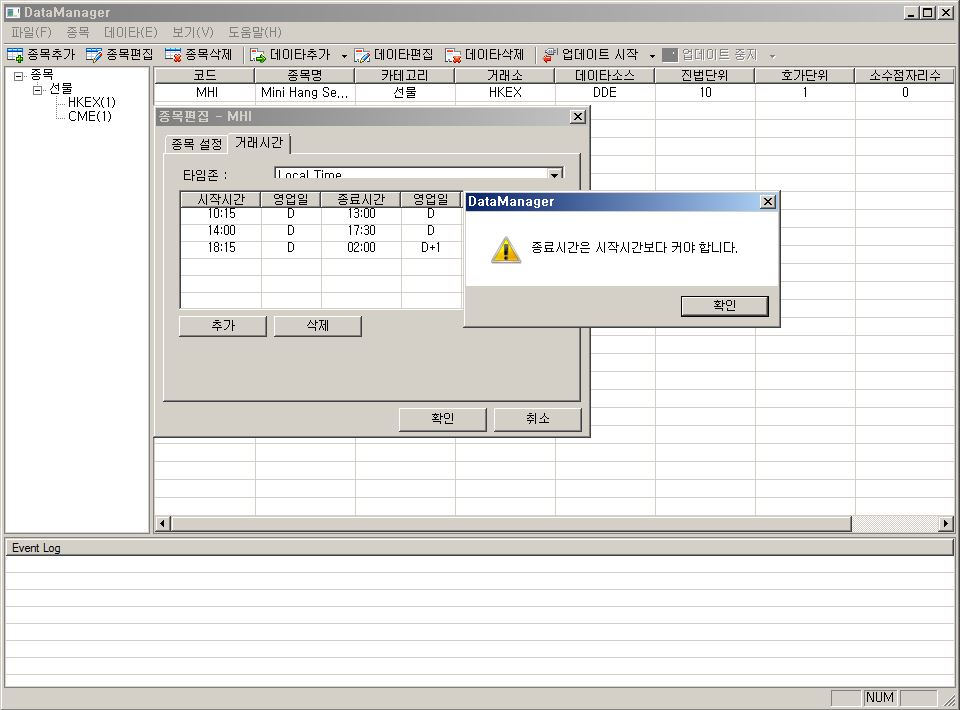Click the 종목삭제 (delete item) toolbar icon
This screenshot has height=710, width=960.
coord(173,55)
